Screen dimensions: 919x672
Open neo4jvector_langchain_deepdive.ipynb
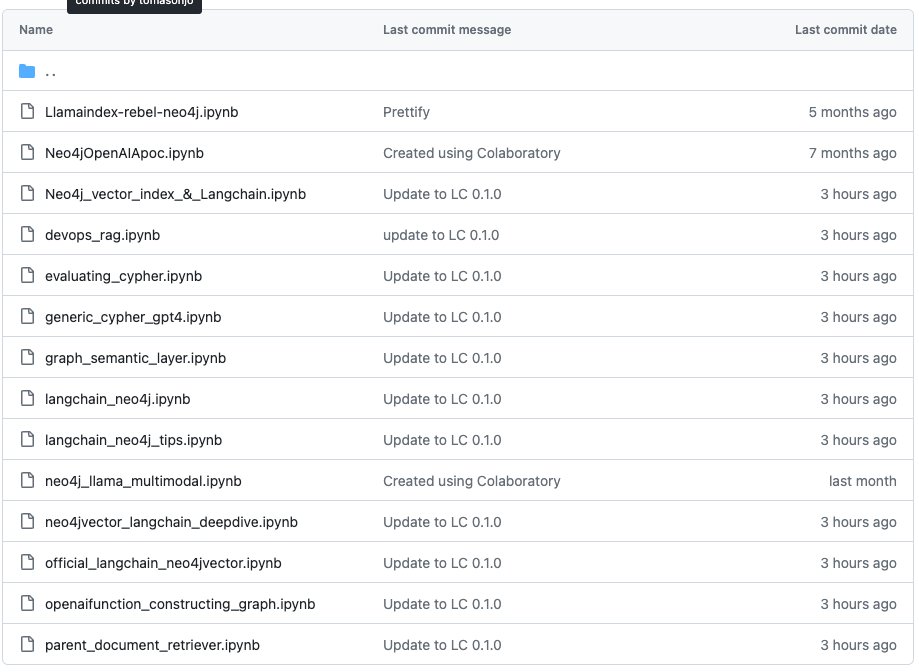pyautogui.click(x=171, y=522)
